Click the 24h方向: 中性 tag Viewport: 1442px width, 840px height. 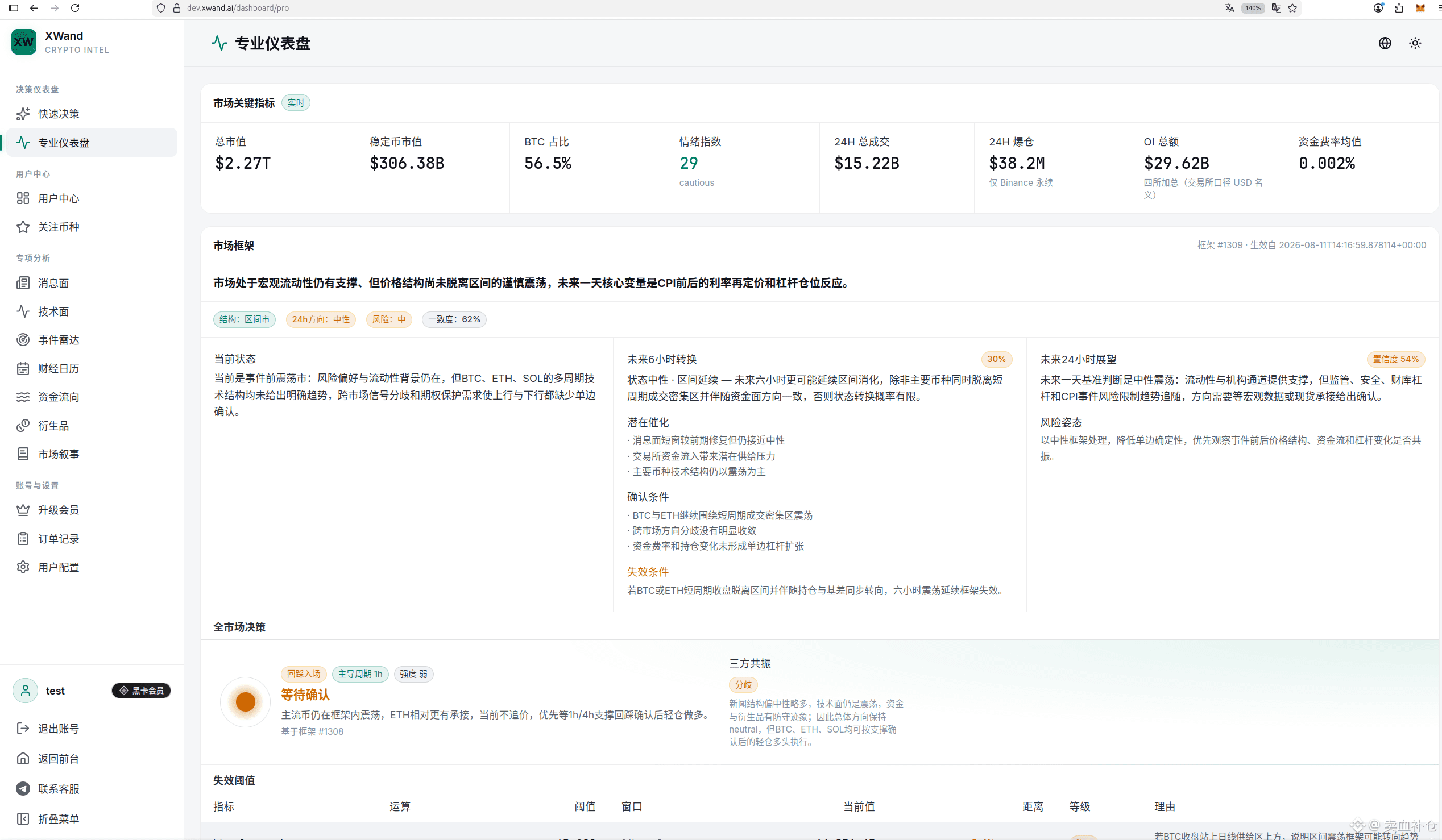click(x=321, y=319)
